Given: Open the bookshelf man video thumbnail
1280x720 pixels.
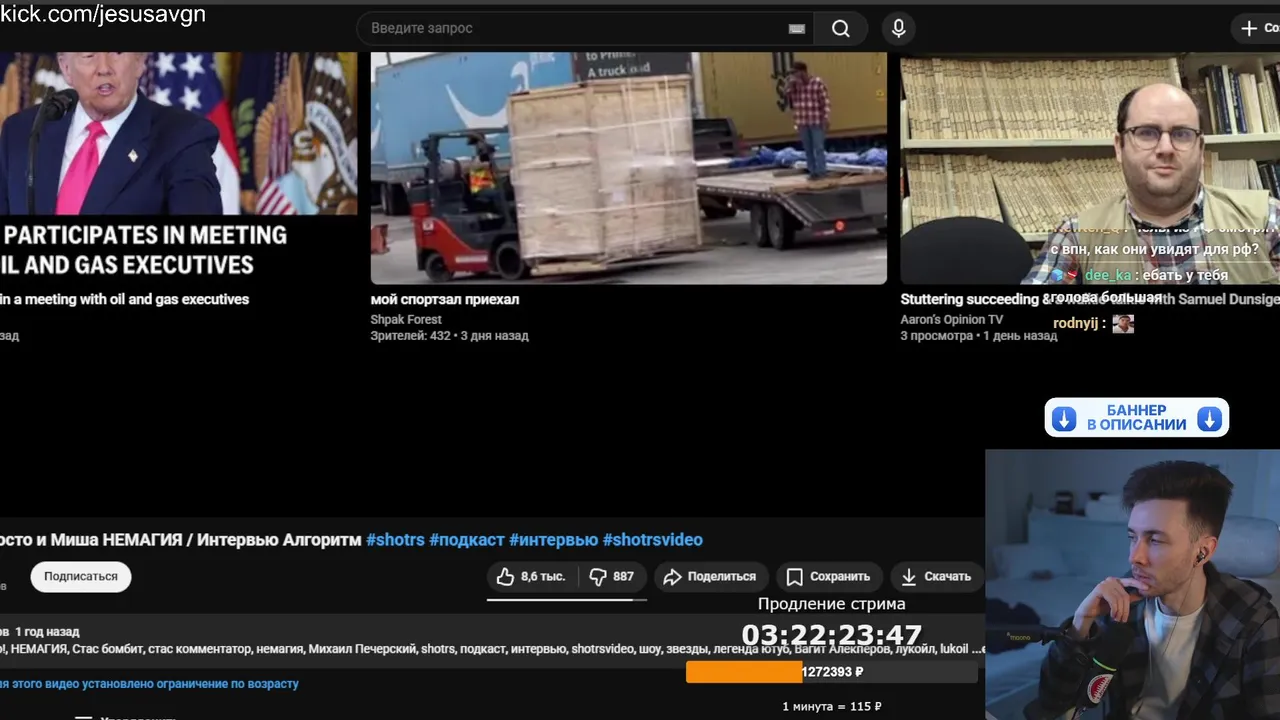Looking at the screenshot, I should 1090,168.
